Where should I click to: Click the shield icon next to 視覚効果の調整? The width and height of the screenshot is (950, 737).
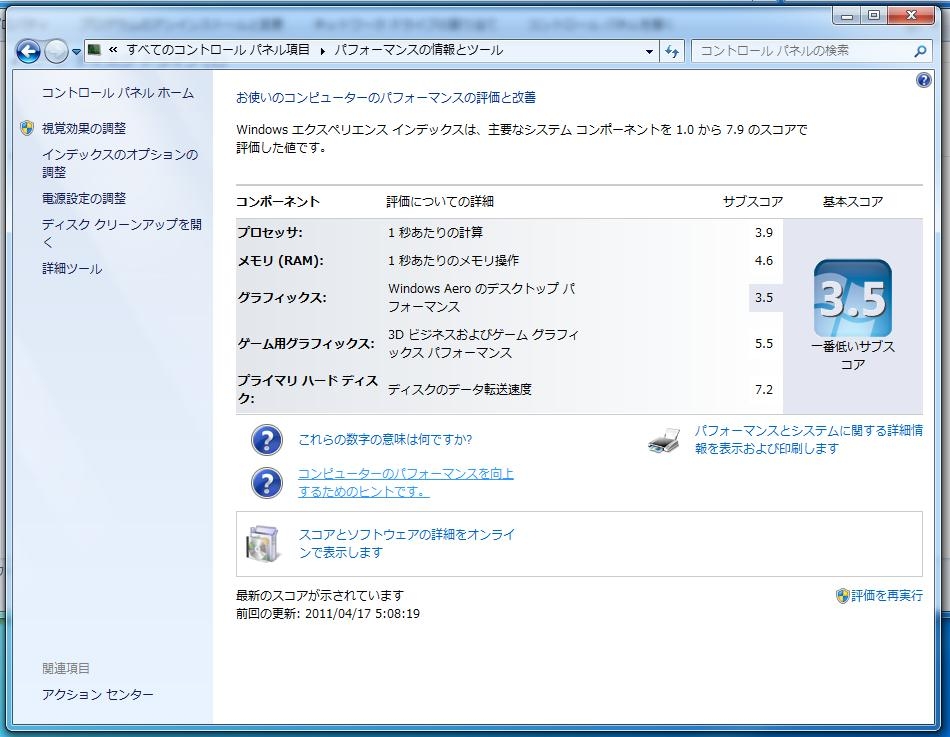pos(27,128)
